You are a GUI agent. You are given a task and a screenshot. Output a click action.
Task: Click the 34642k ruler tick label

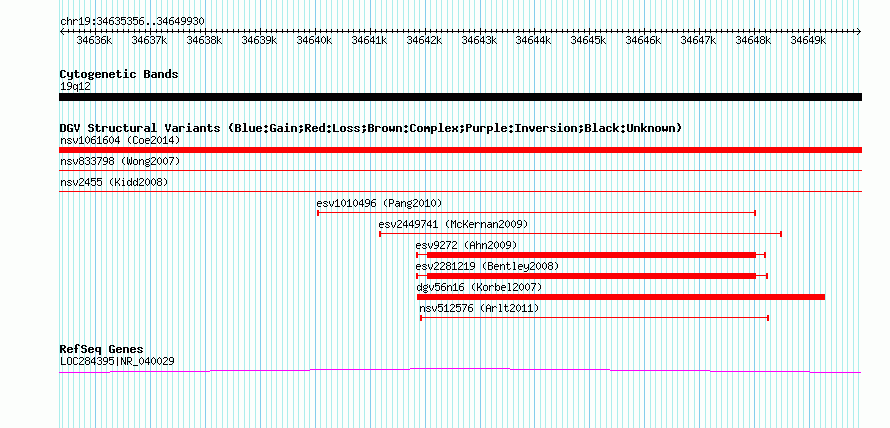point(423,40)
